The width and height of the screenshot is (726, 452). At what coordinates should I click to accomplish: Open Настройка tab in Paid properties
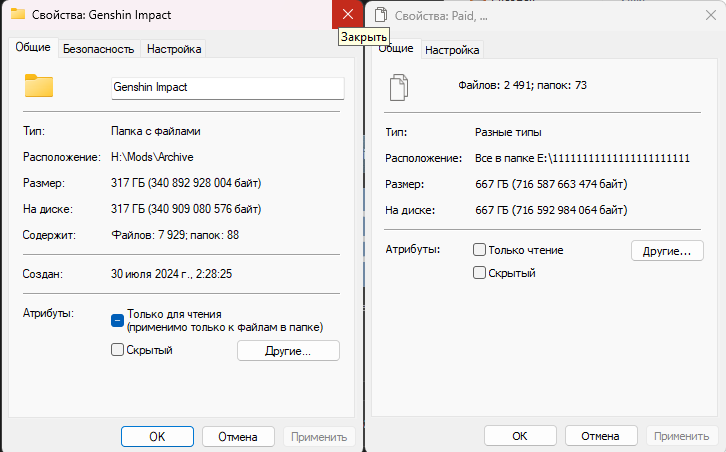pos(452,50)
